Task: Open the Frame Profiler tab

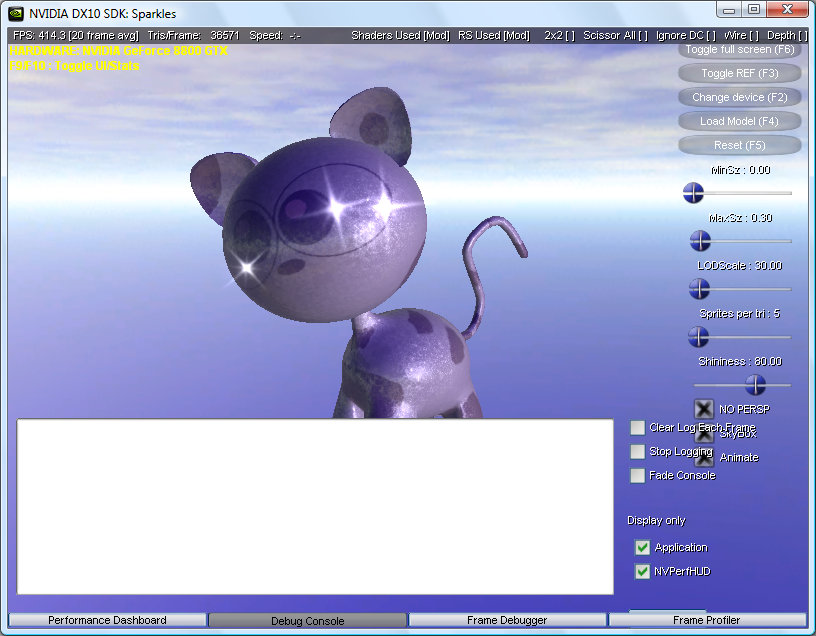Action: click(706, 620)
